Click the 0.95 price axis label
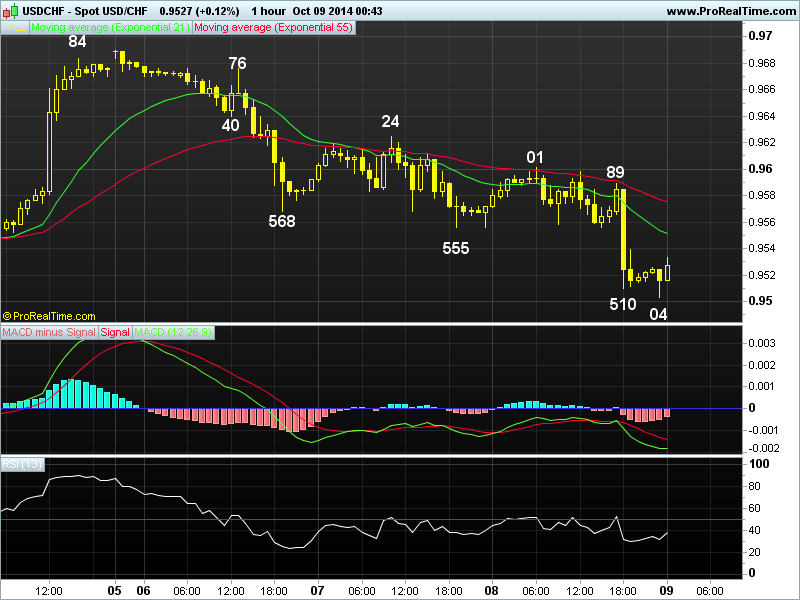 760,301
